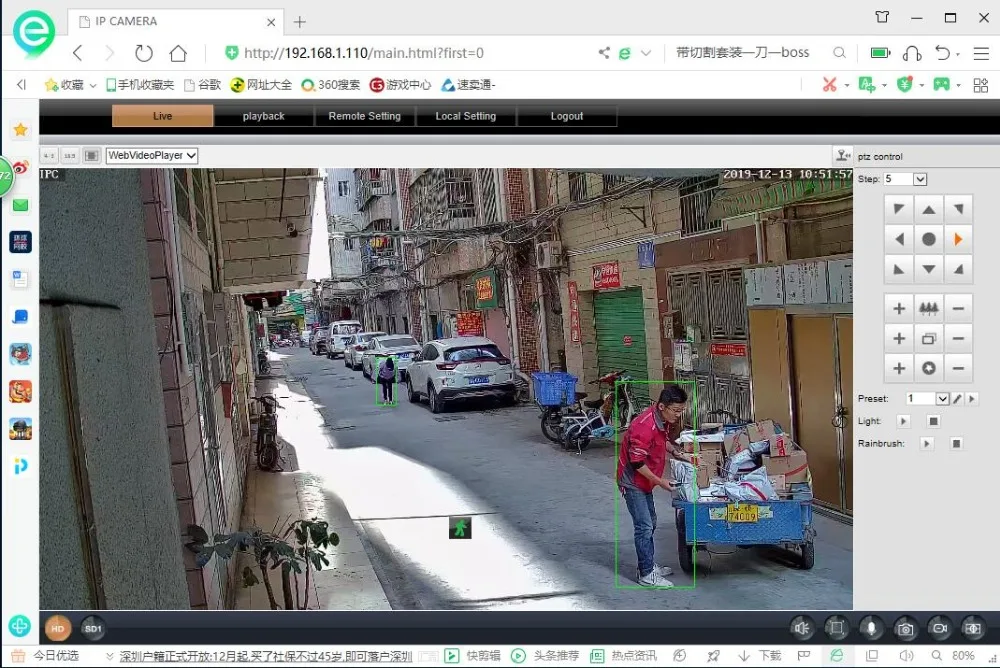Click plus beside the trees zoom icon
Image resolution: width=1000 pixels, height=668 pixels.
pos(899,309)
